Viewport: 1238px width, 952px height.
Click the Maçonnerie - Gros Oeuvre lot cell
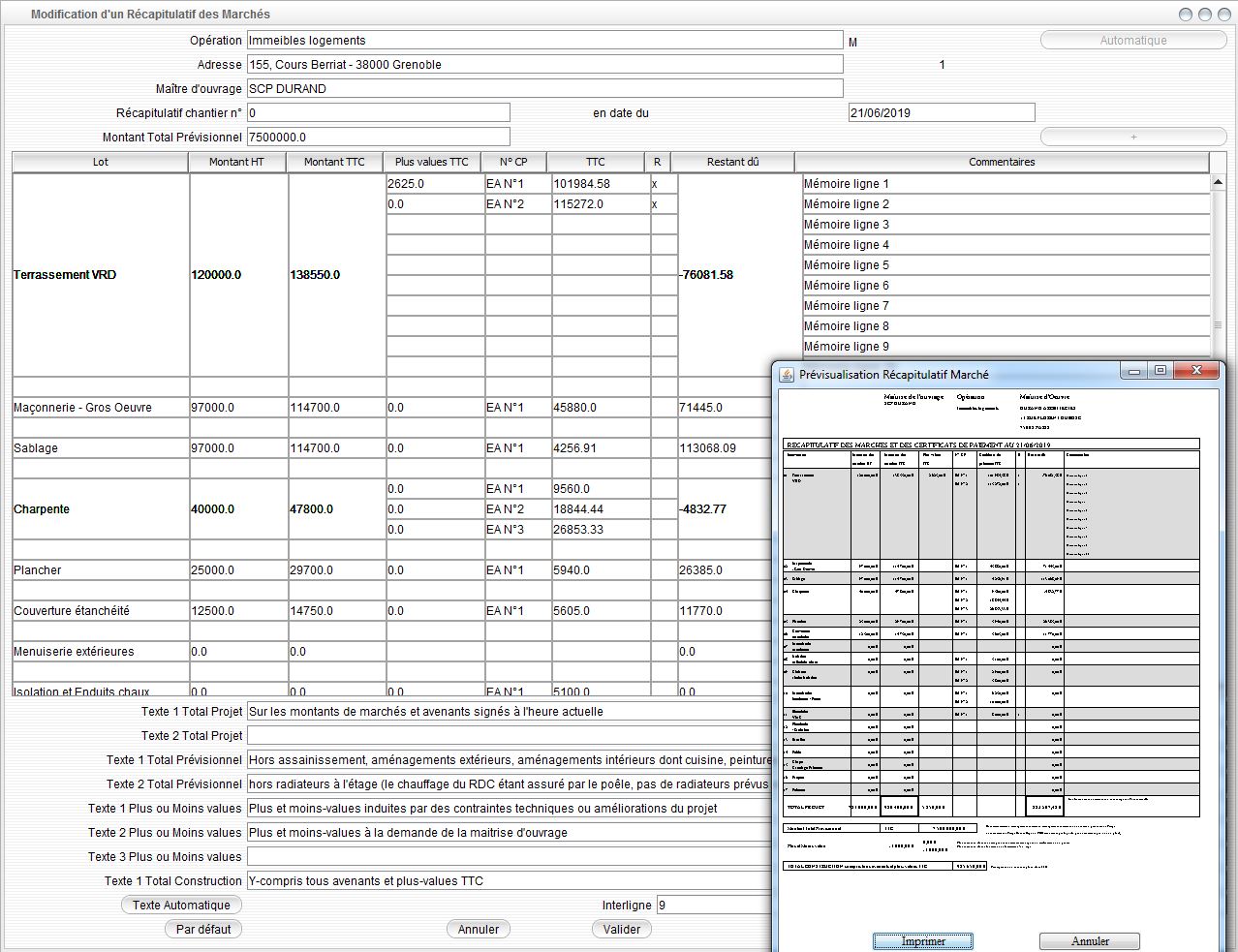tap(101, 408)
